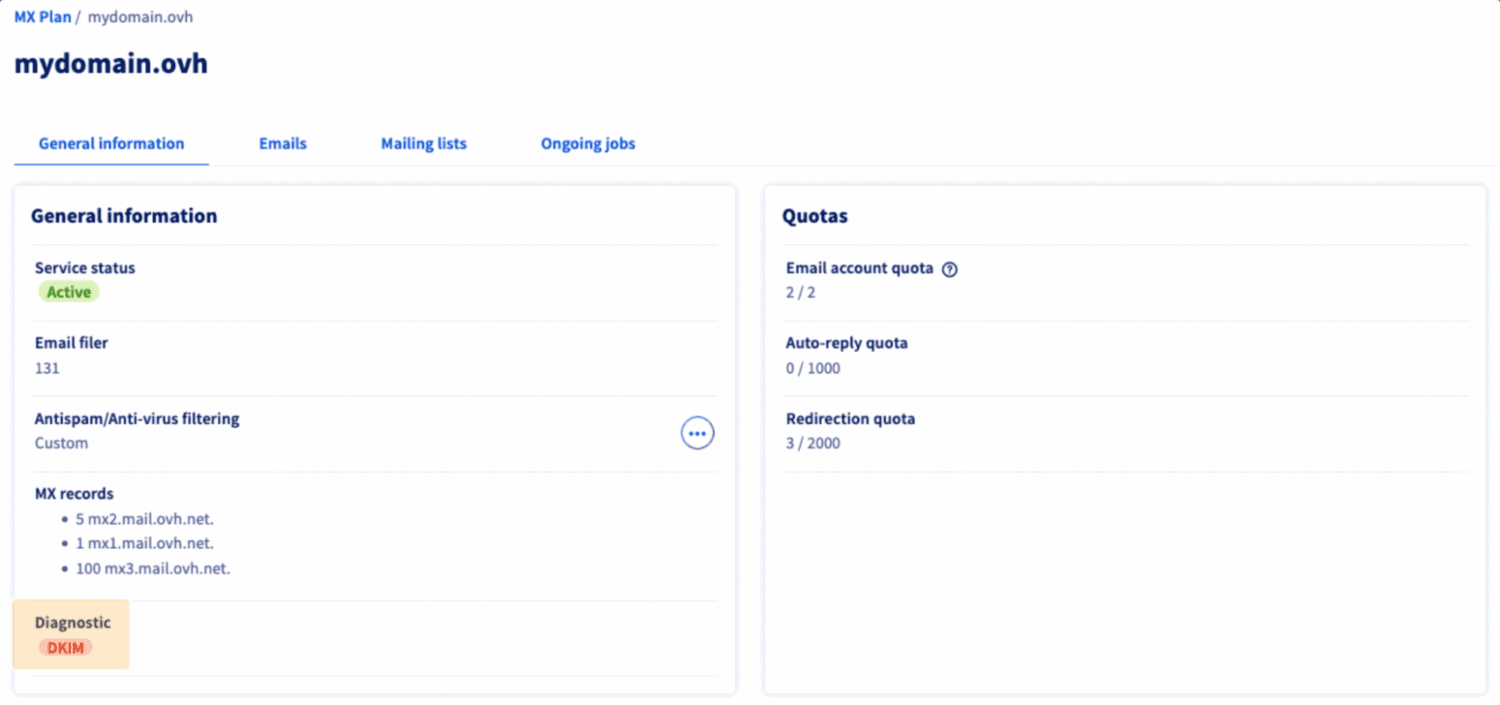Click the Redirection quota value 3/2000
The width and height of the screenshot is (1500, 705).
tap(813, 443)
